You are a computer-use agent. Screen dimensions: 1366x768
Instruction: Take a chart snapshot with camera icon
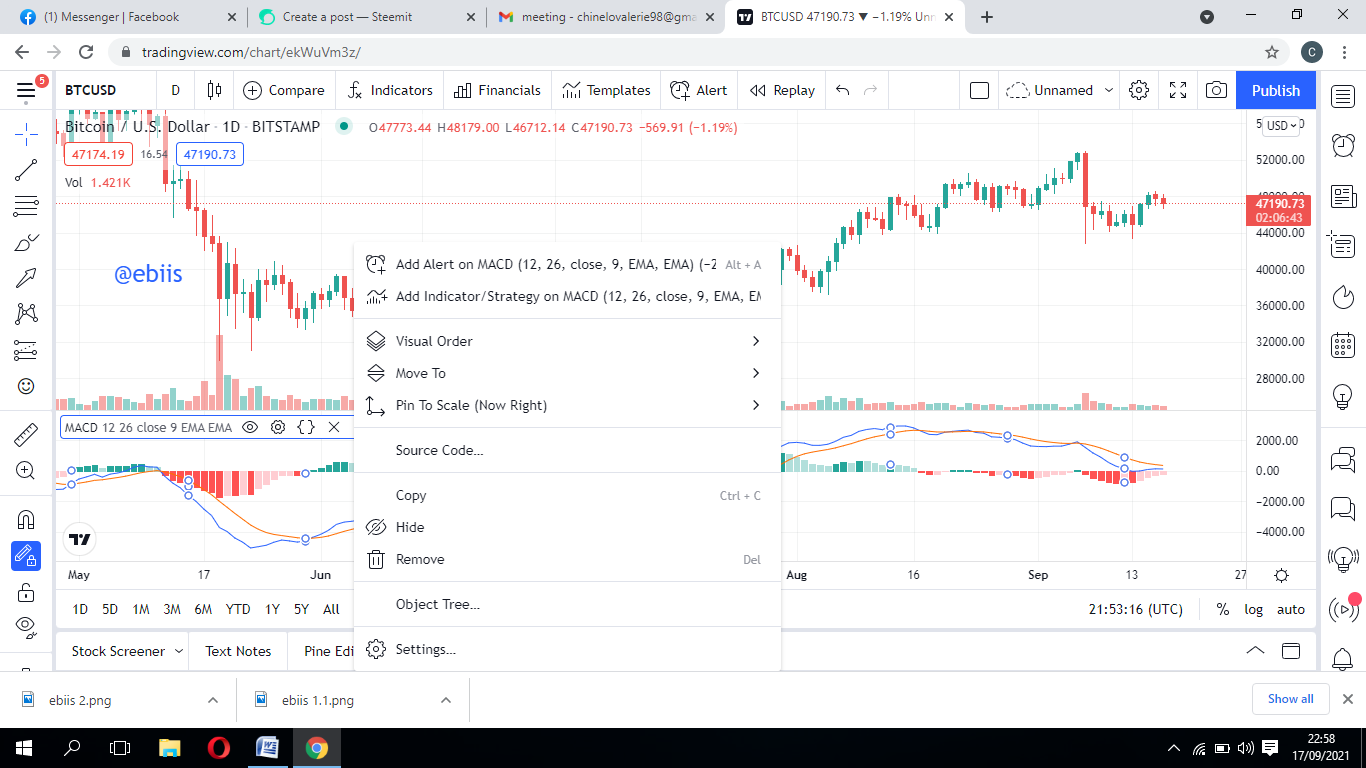[1216, 90]
